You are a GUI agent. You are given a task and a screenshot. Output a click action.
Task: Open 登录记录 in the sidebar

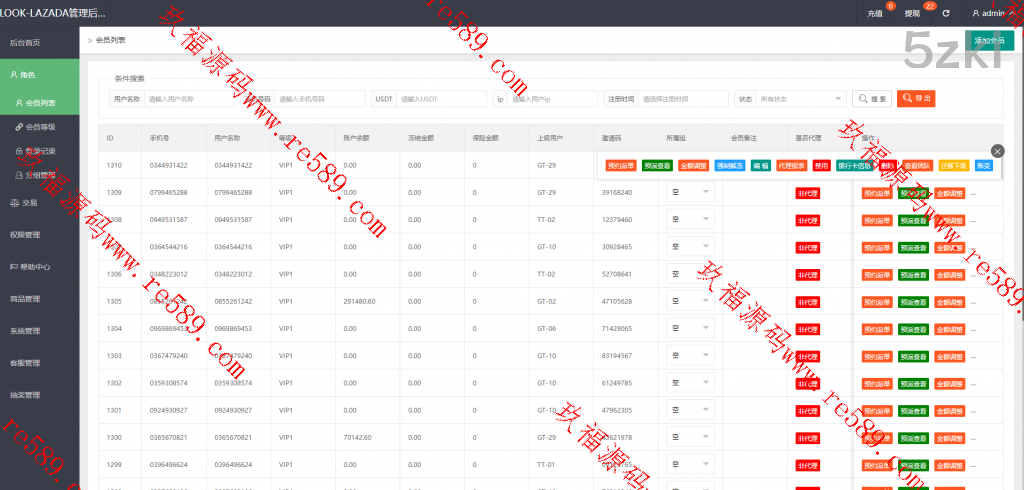pyautogui.click(x=40, y=151)
